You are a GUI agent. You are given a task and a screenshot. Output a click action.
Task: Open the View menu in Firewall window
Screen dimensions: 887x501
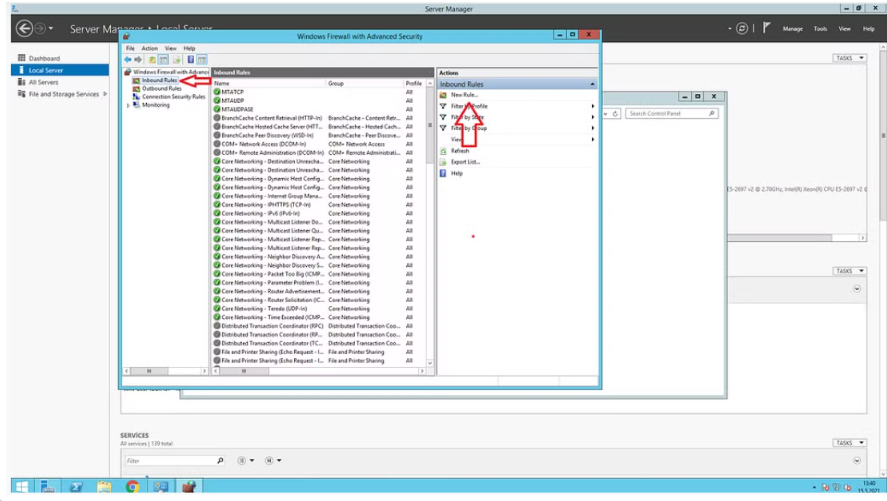click(x=170, y=49)
